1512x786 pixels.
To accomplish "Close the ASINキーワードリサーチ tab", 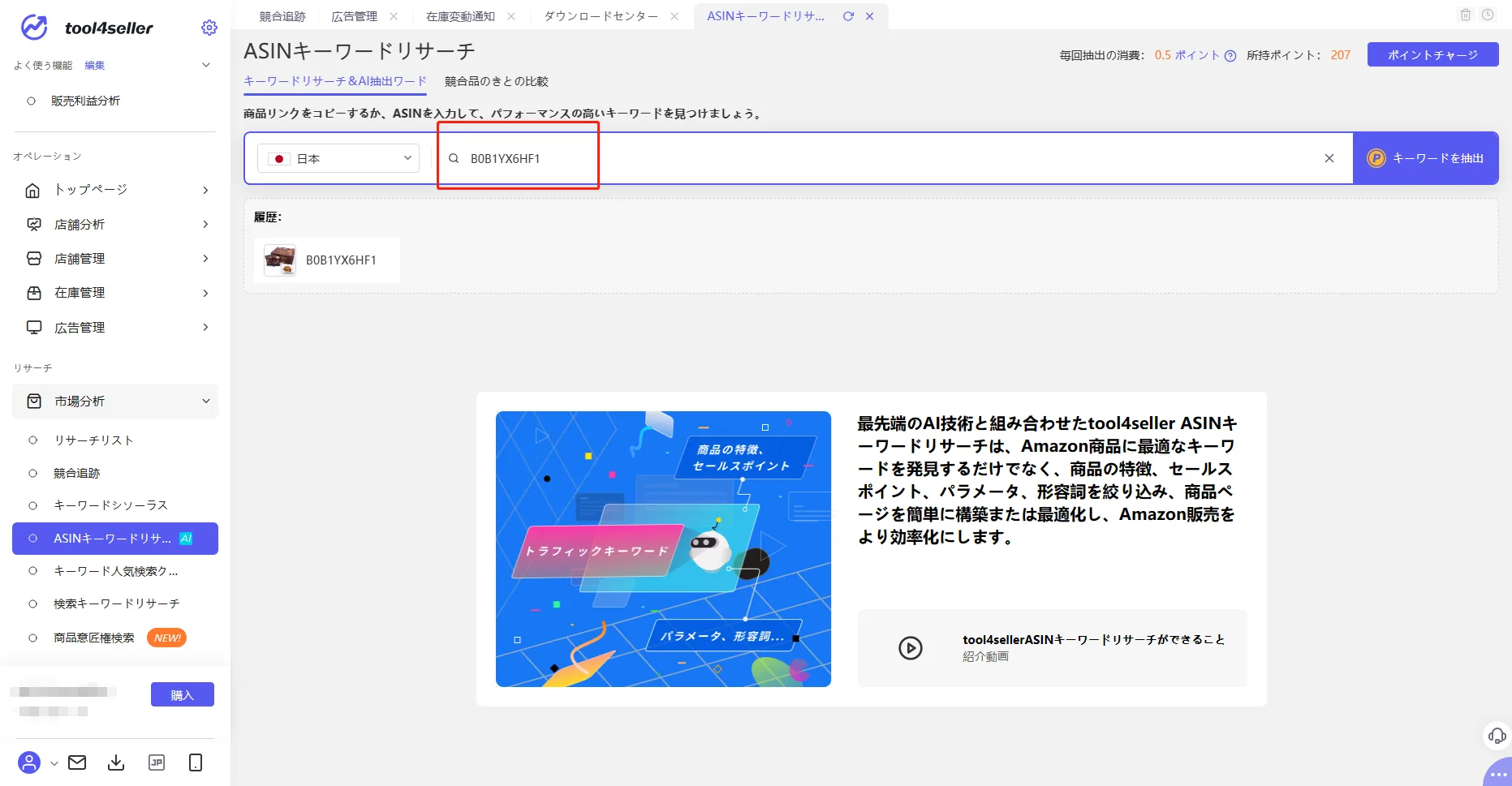I will pos(870,16).
